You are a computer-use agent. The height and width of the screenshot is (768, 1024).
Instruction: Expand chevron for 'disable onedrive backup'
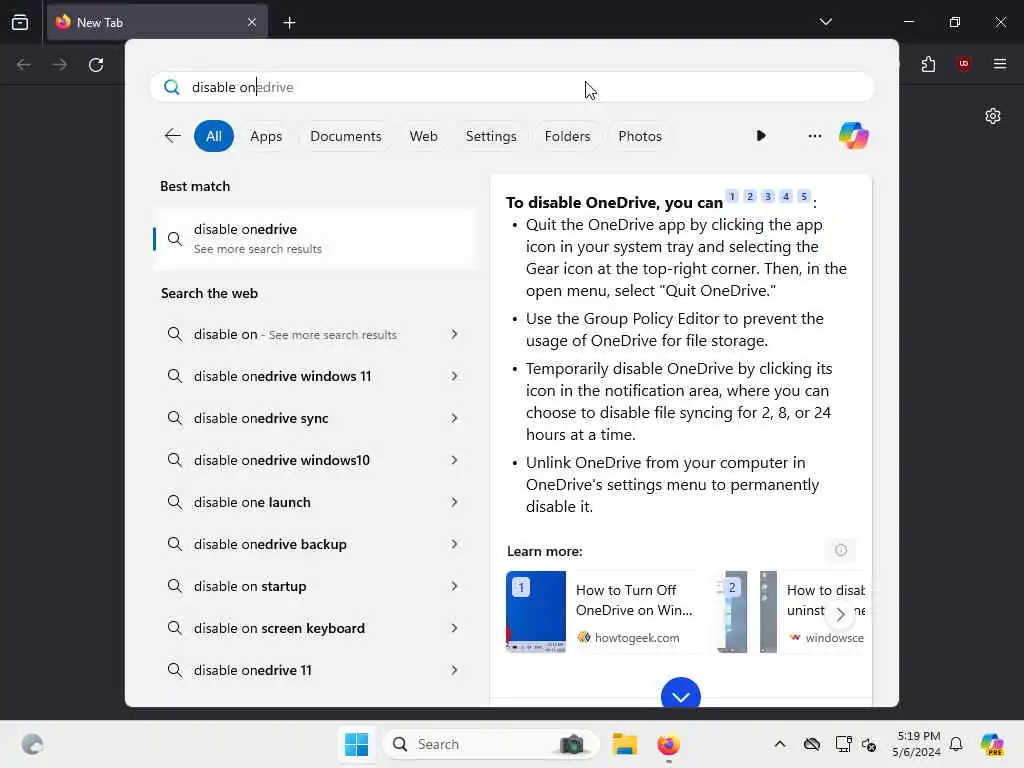coord(455,544)
